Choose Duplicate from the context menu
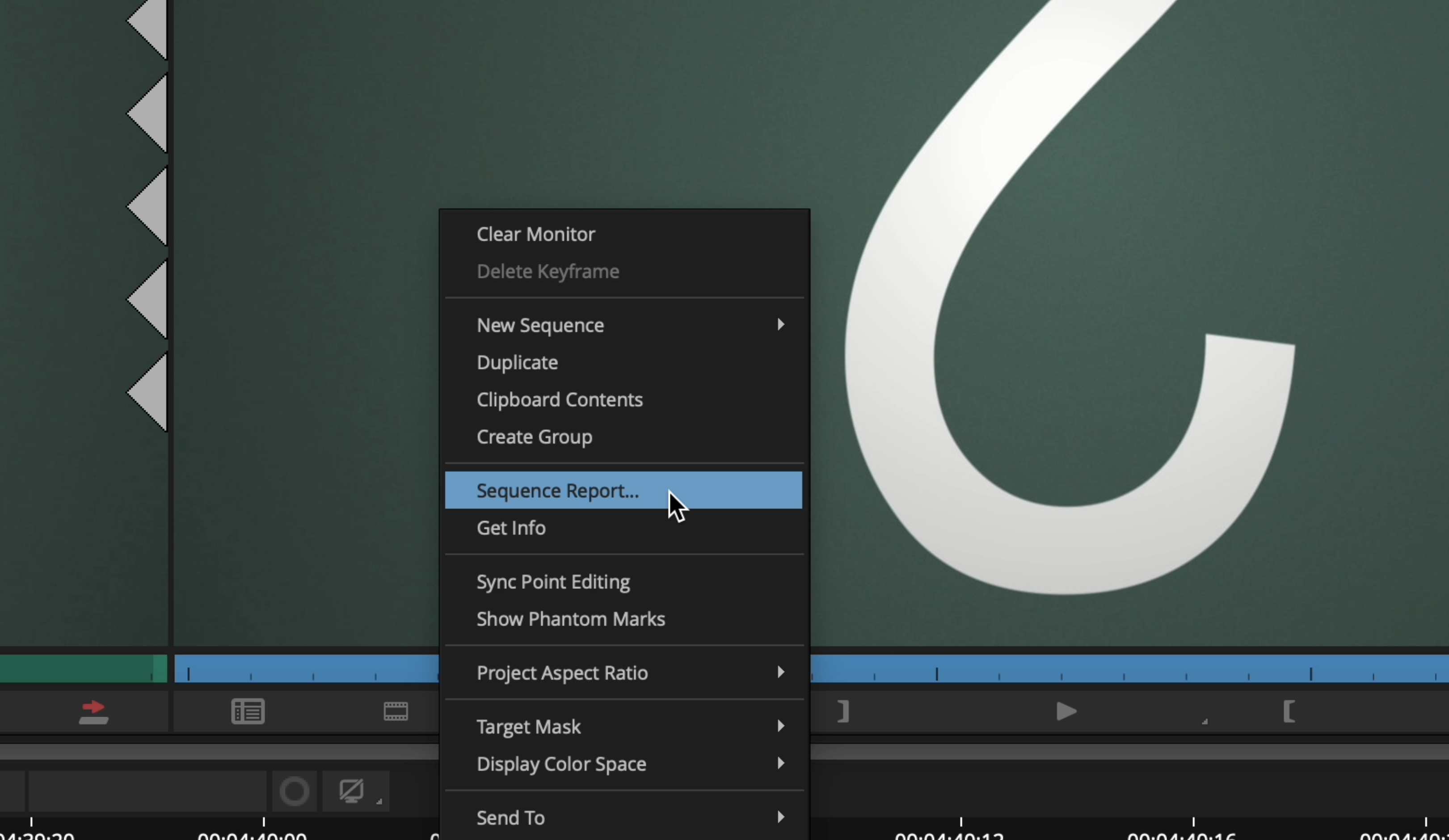 (x=517, y=363)
